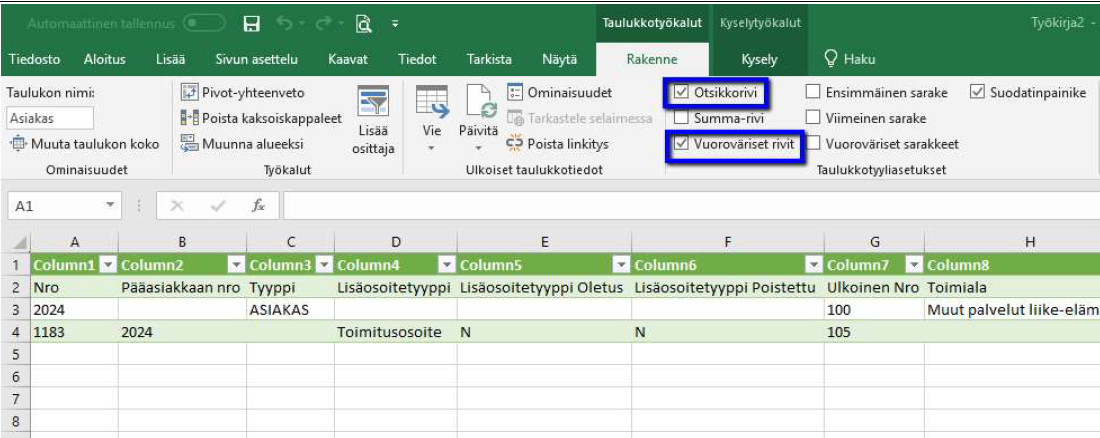
Task: Open the Column5 filter dropdown
Action: click(620, 265)
